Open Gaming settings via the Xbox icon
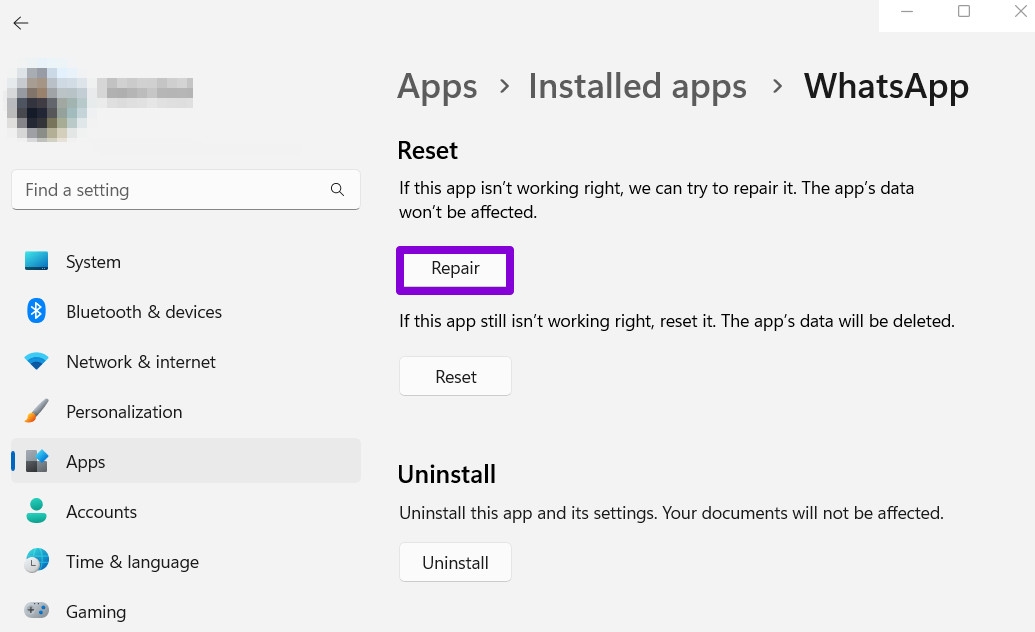 tap(36, 611)
